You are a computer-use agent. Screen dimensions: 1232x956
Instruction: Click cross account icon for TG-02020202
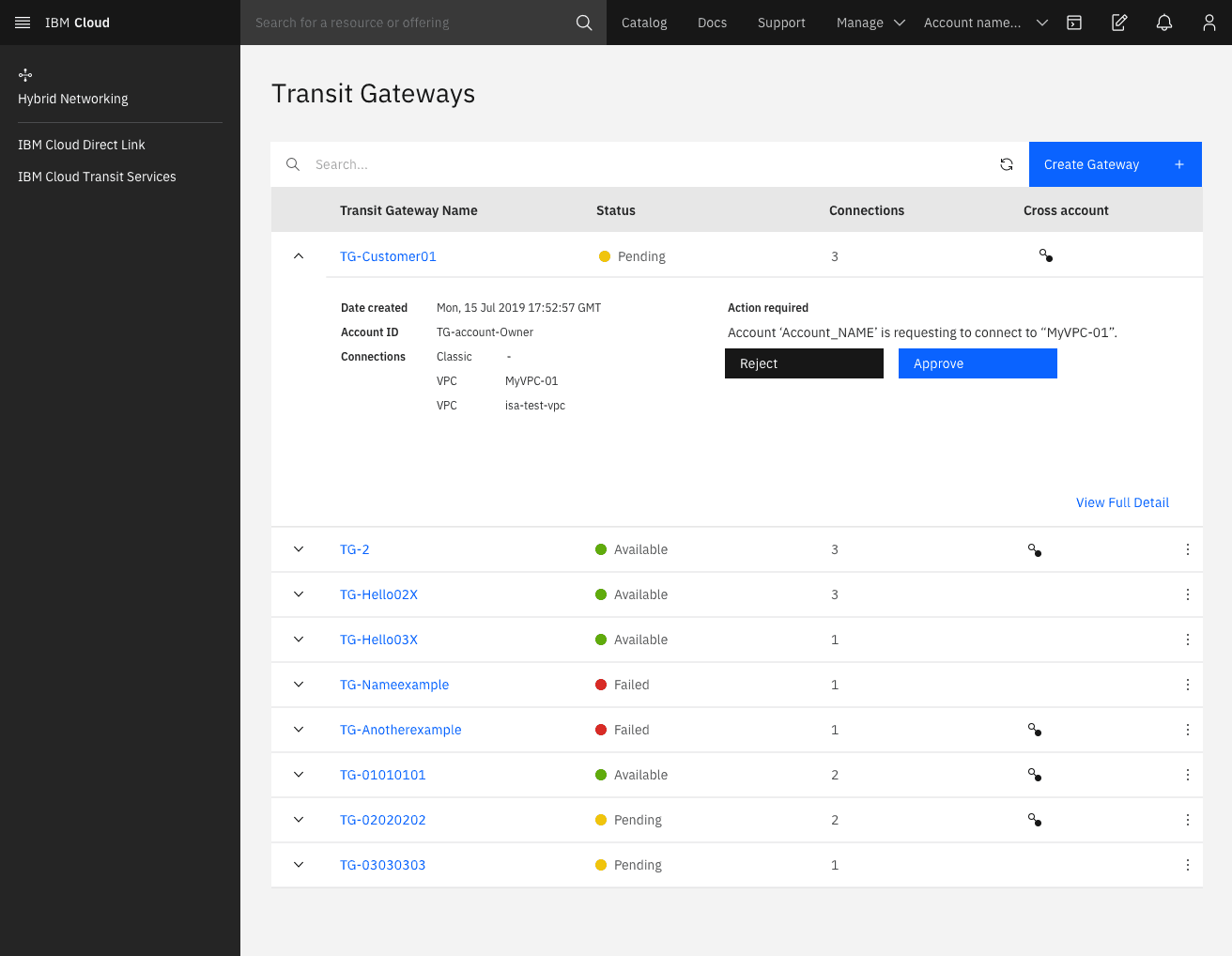(x=1035, y=820)
